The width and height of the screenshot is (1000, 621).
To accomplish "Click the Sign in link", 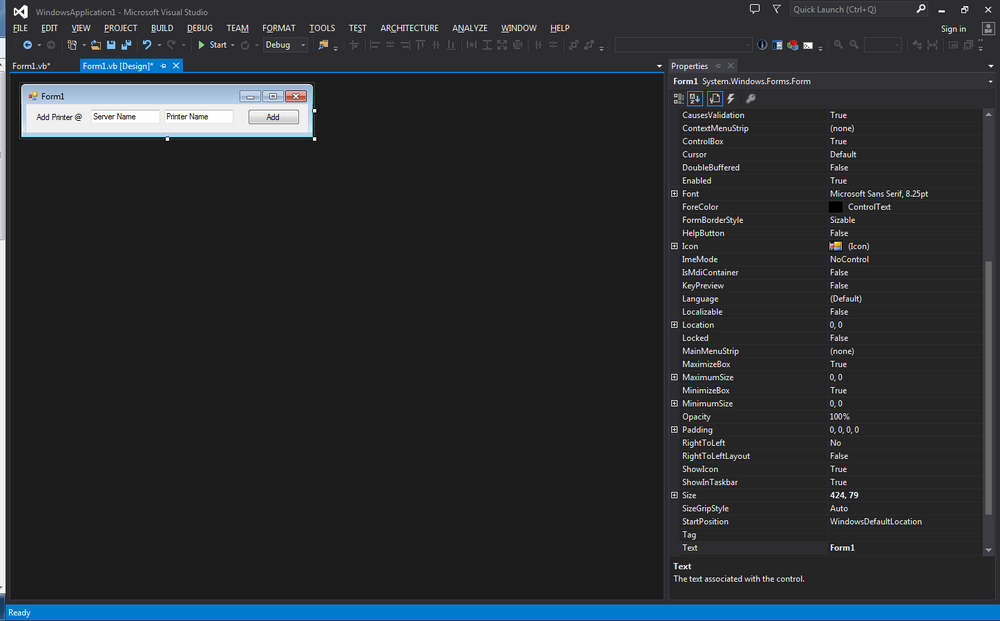I will [953, 29].
